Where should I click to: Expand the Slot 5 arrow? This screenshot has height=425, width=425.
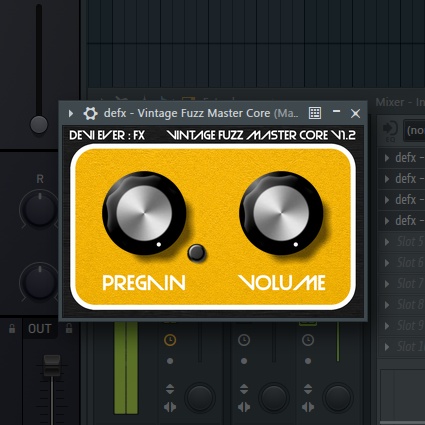click(387, 242)
